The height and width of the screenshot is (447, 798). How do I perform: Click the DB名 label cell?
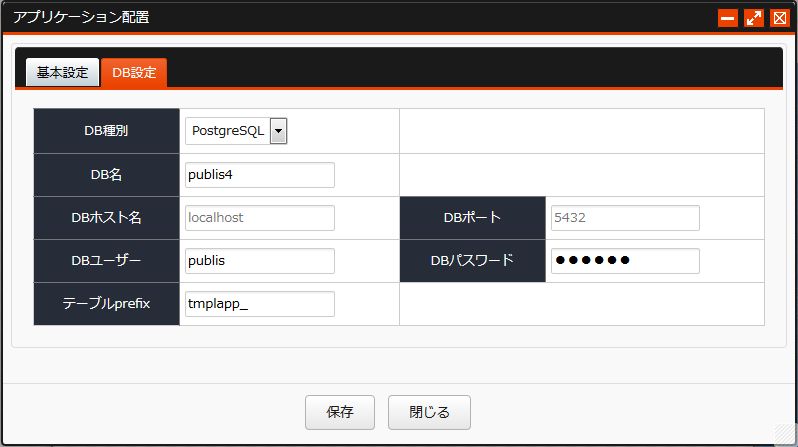[106, 175]
